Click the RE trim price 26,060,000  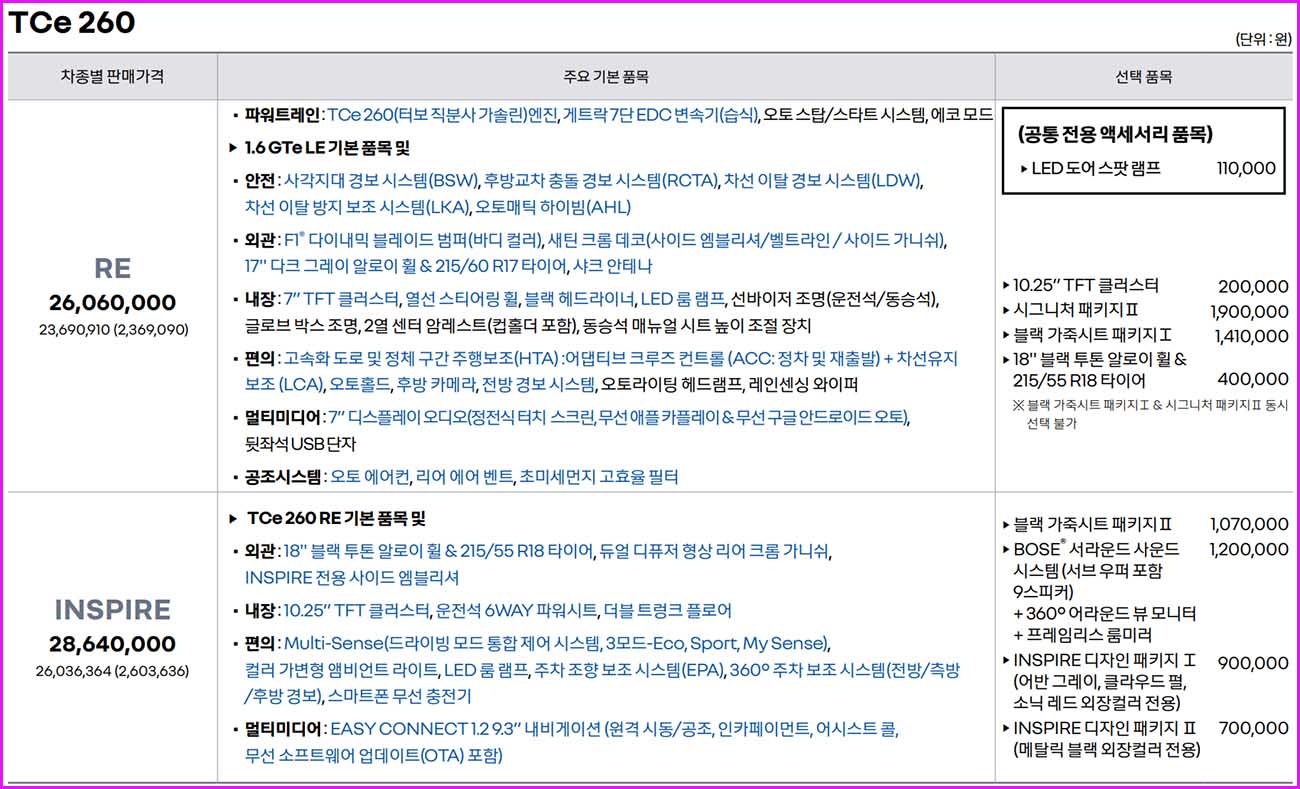click(x=113, y=302)
